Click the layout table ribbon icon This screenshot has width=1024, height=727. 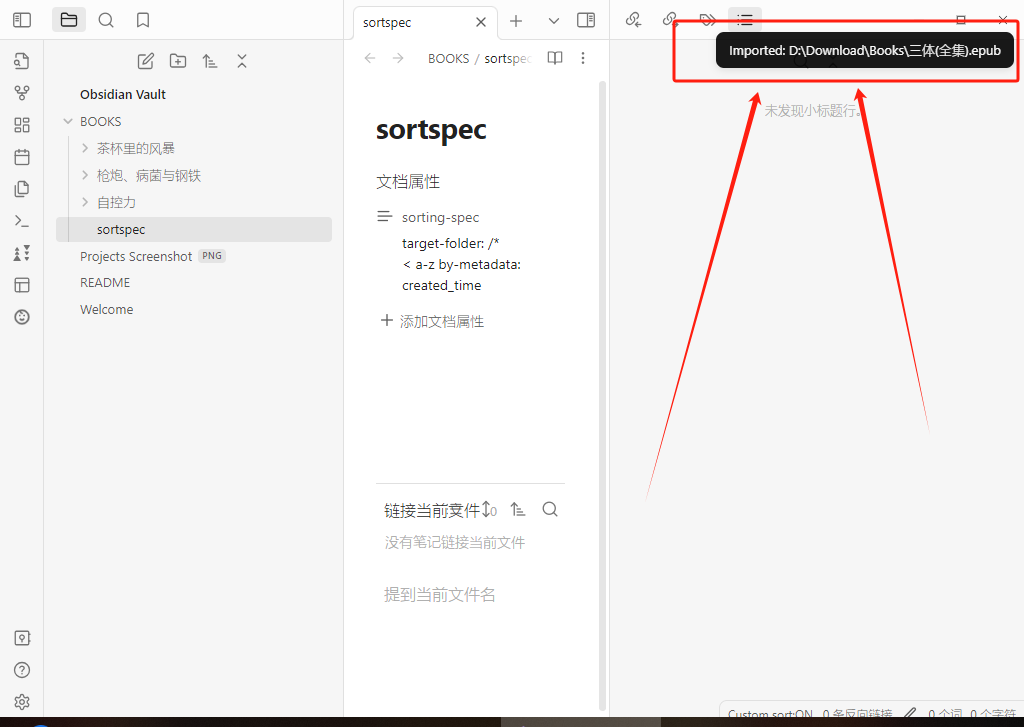point(22,285)
